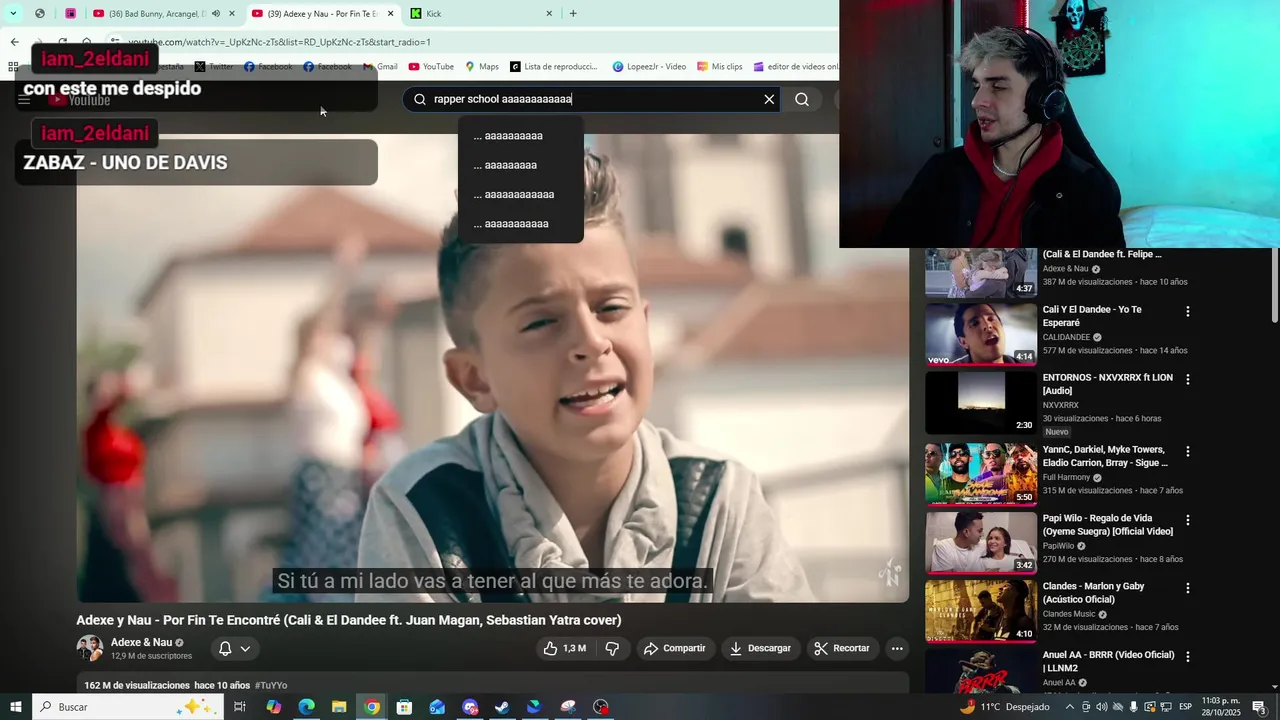Click the Windows taskbar Buscar search box
1280x720 pixels.
(127, 707)
